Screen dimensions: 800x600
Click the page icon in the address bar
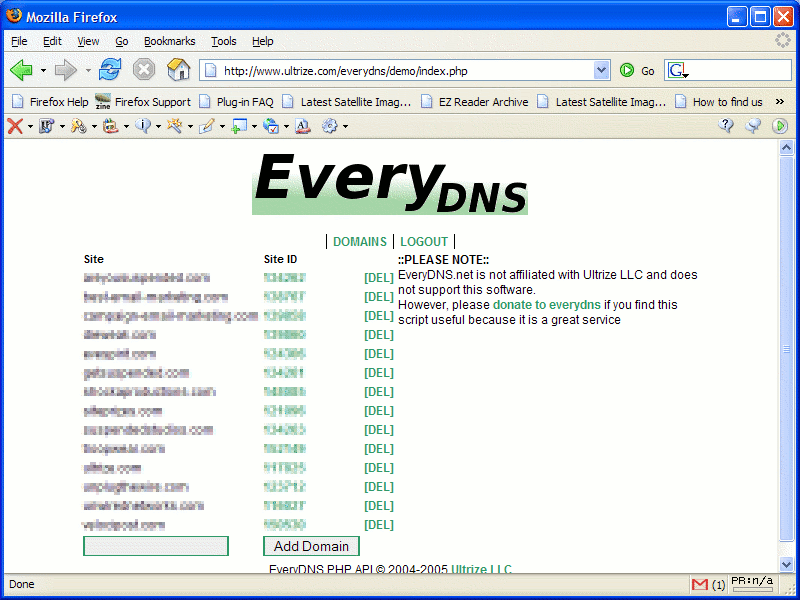tap(210, 70)
